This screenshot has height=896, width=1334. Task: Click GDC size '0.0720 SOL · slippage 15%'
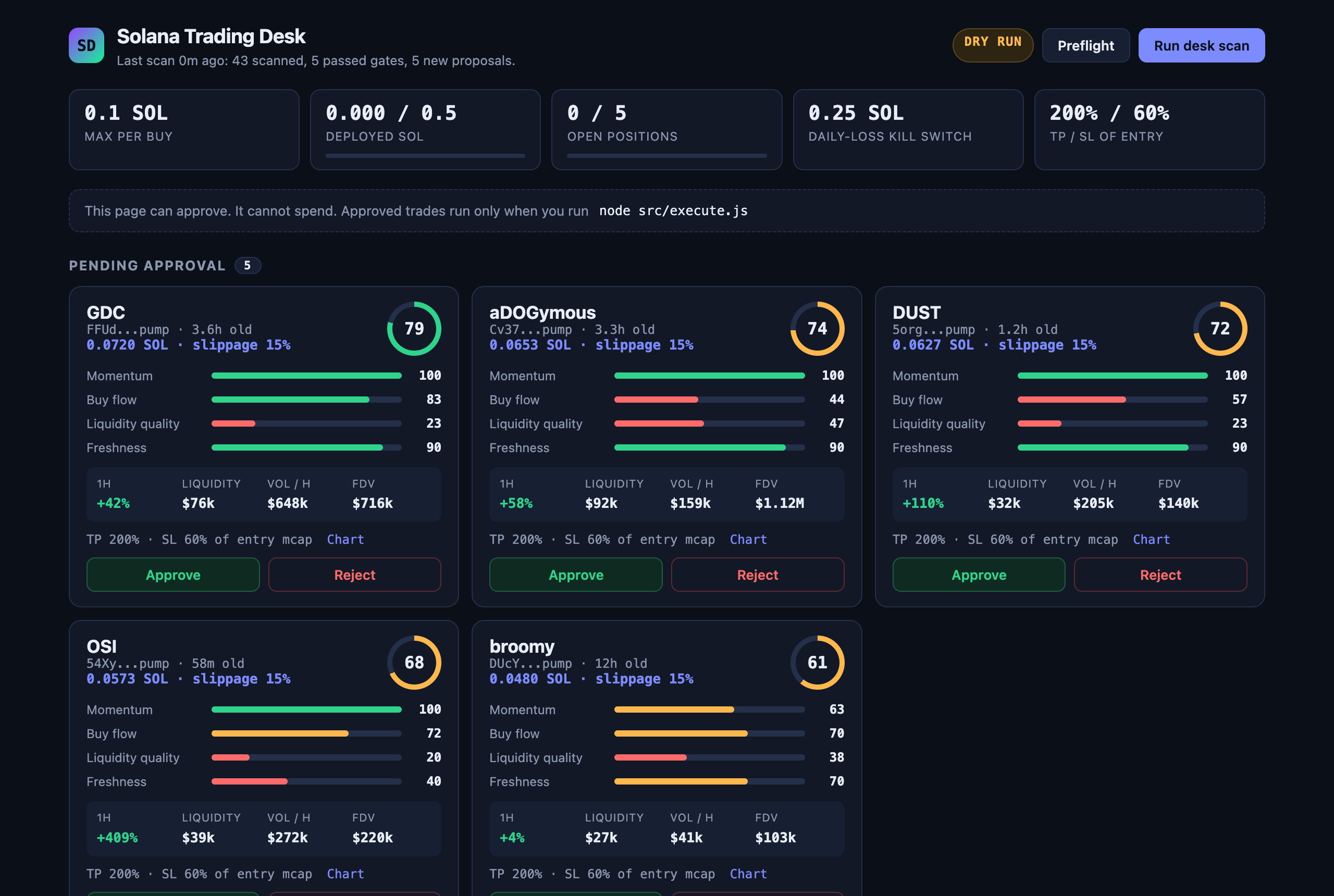point(189,344)
